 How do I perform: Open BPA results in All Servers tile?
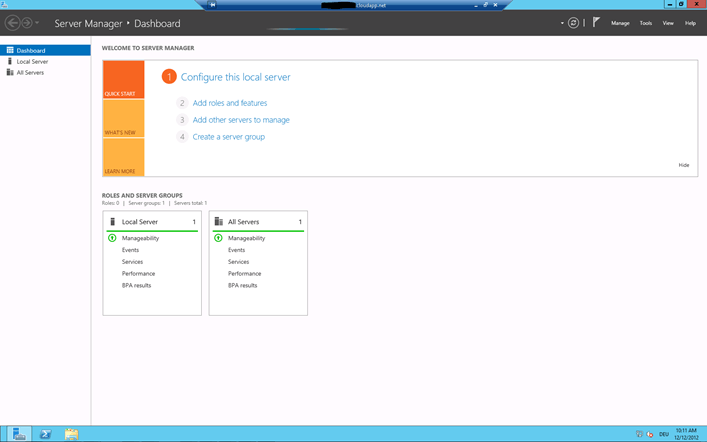242,285
